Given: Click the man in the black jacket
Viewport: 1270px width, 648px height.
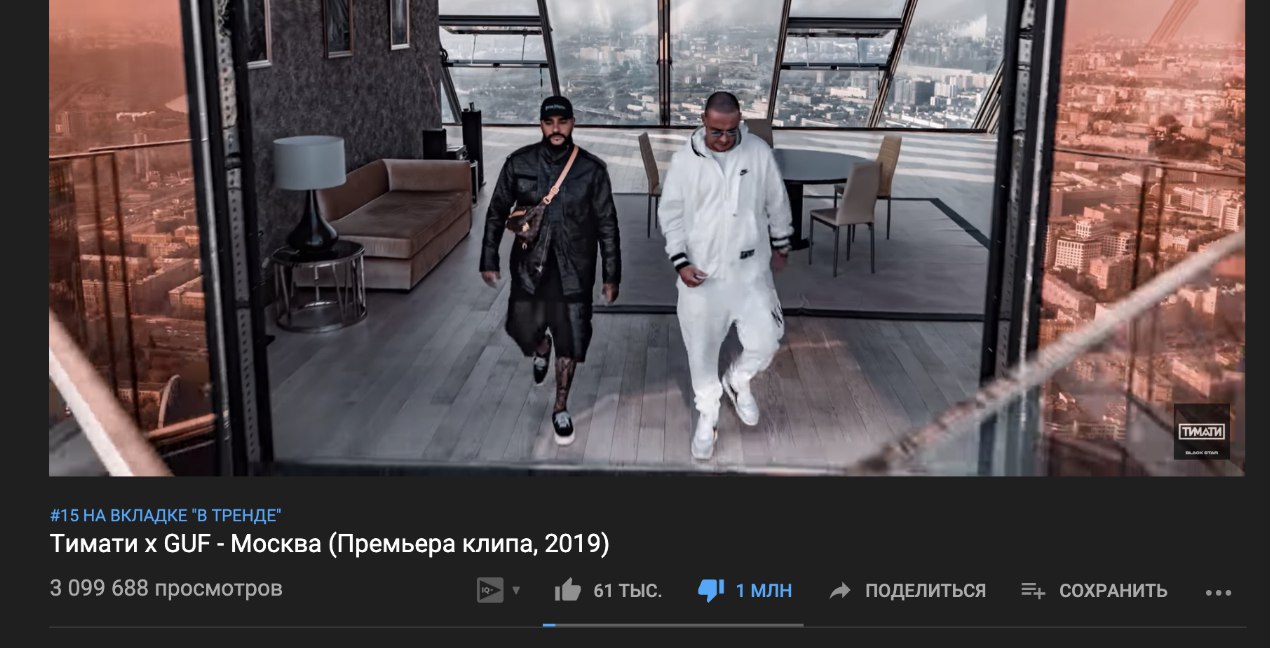Looking at the screenshot, I should pyautogui.click(x=551, y=265).
